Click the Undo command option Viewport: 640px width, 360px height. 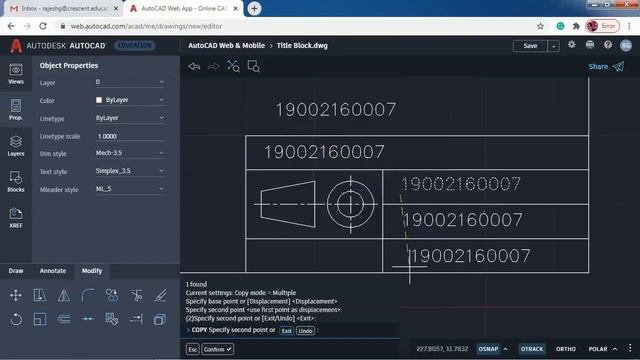[305, 331]
